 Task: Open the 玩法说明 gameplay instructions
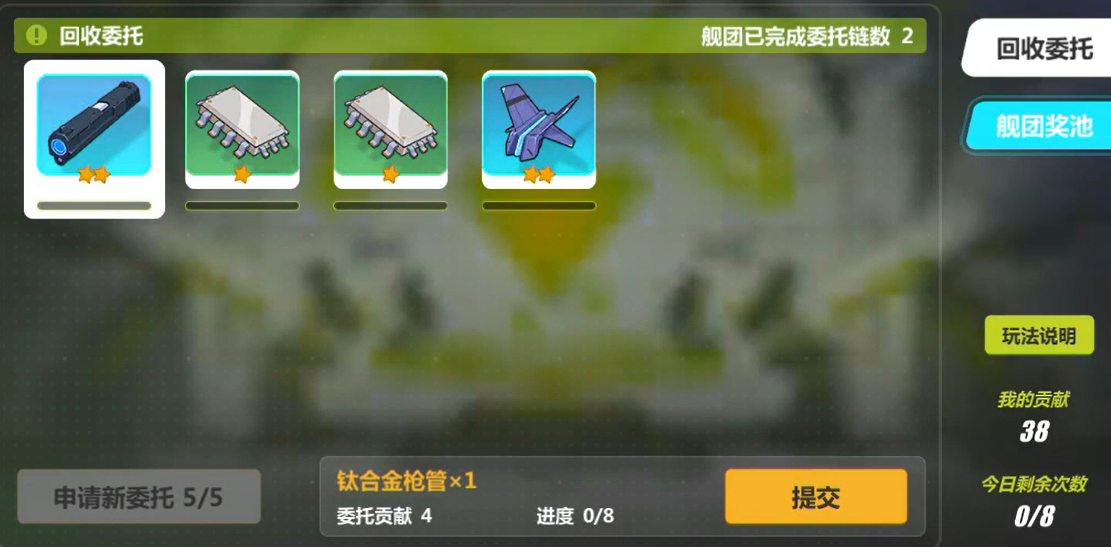pyautogui.click(x=1039, y=336)
